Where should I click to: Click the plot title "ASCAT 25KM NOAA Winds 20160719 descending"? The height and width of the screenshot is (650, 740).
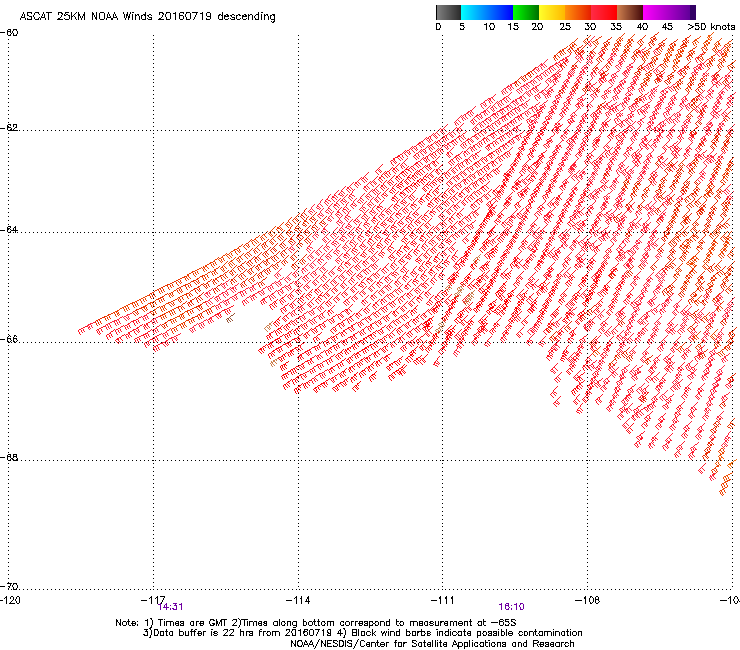(147, 16)
